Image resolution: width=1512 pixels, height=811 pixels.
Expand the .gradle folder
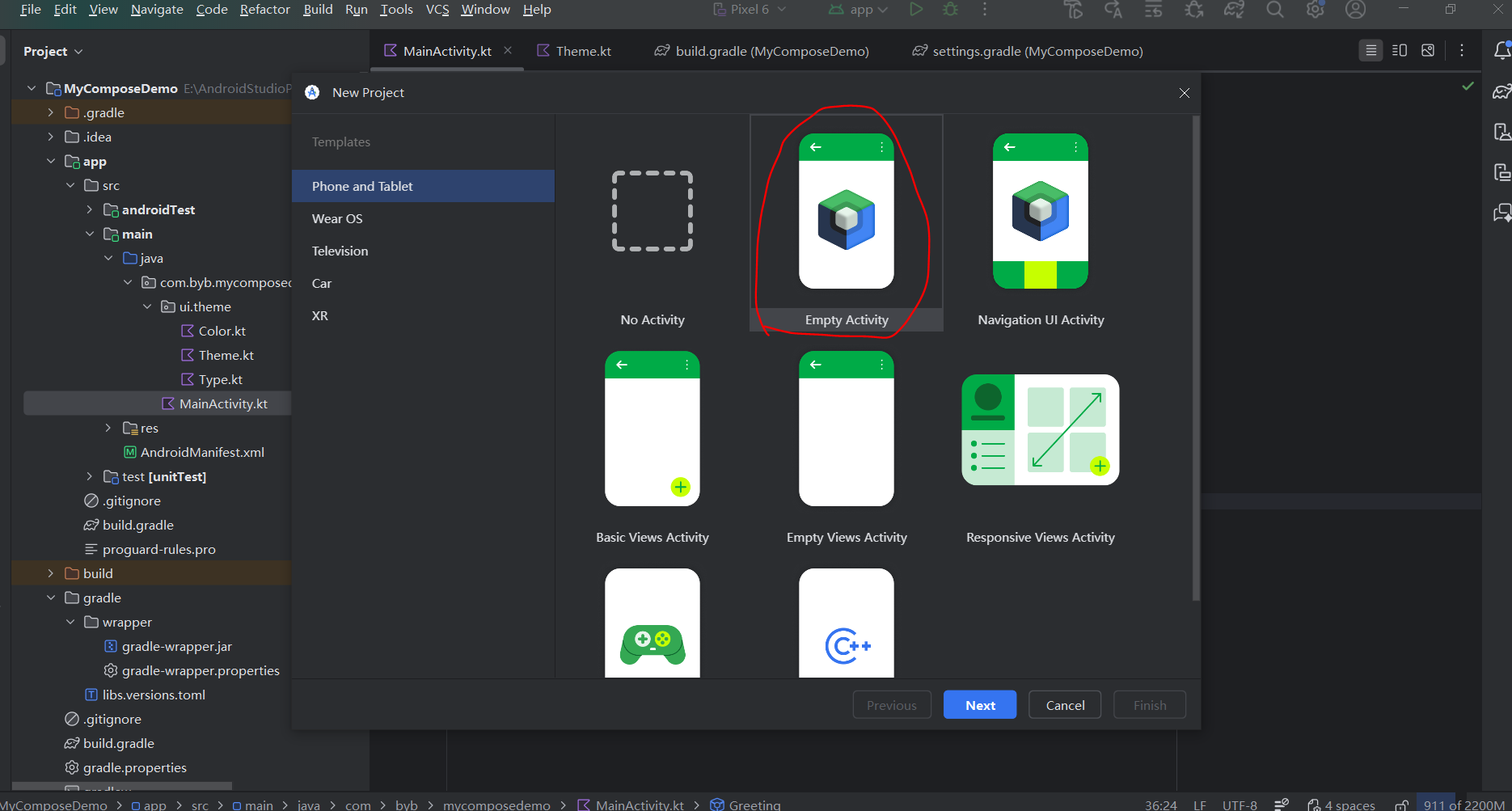51,112
